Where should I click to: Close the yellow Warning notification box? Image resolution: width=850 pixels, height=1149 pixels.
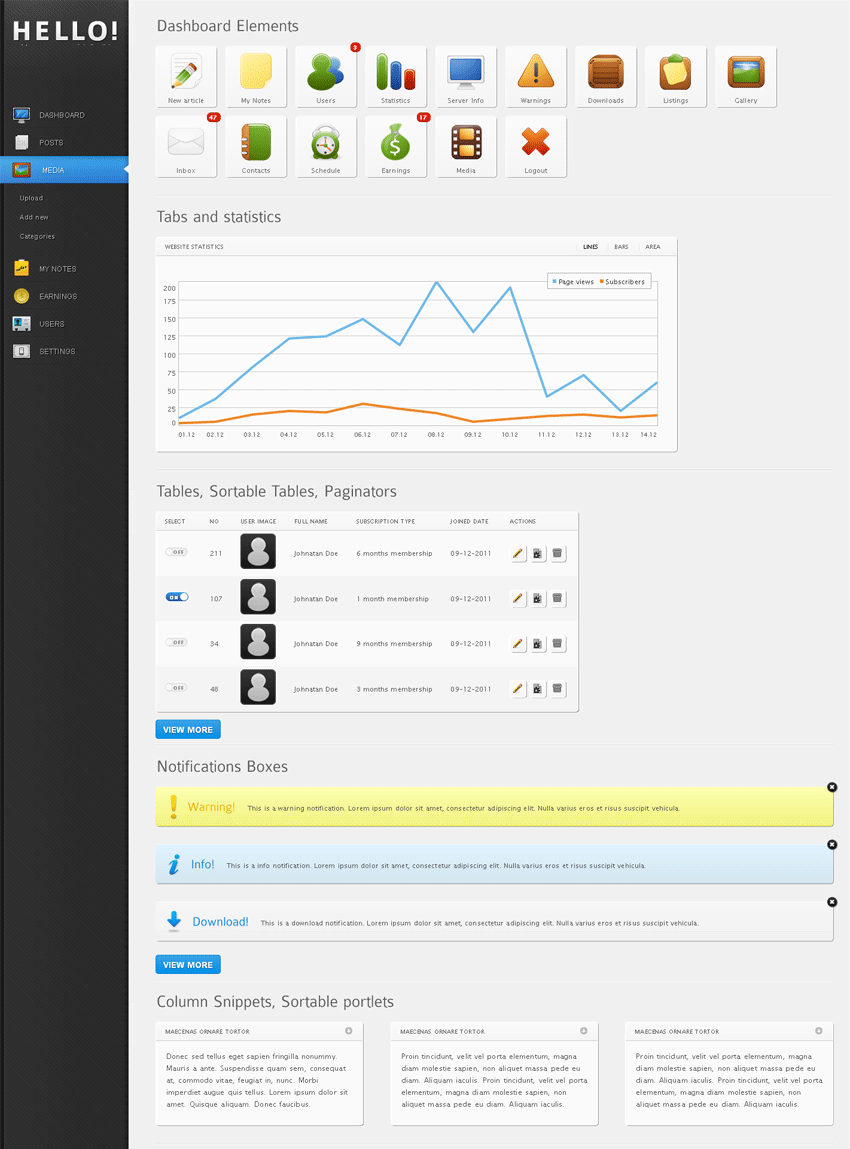(832, 788)
